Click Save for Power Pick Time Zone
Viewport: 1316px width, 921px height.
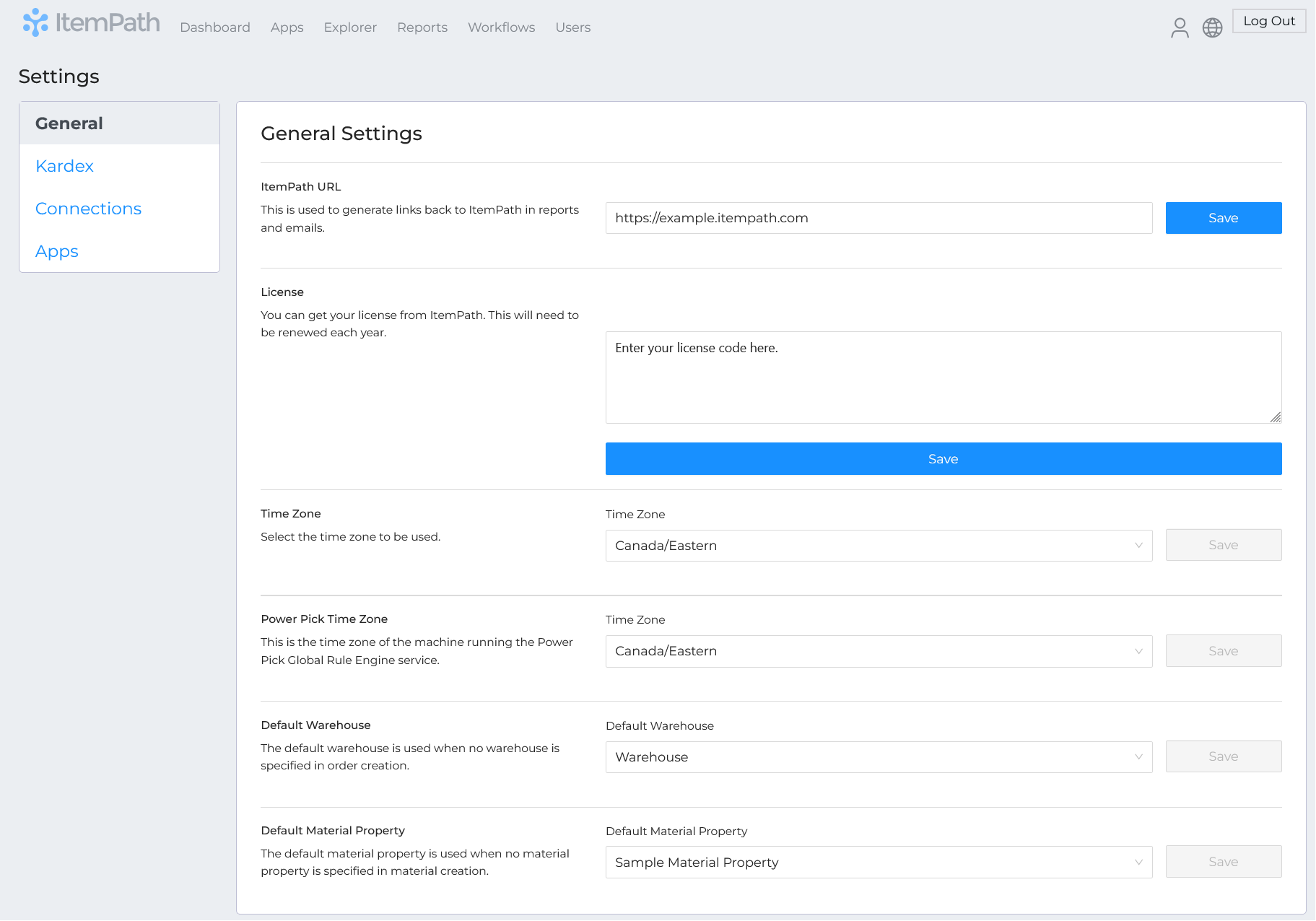pyautogui.click(x=1224, y=651)
